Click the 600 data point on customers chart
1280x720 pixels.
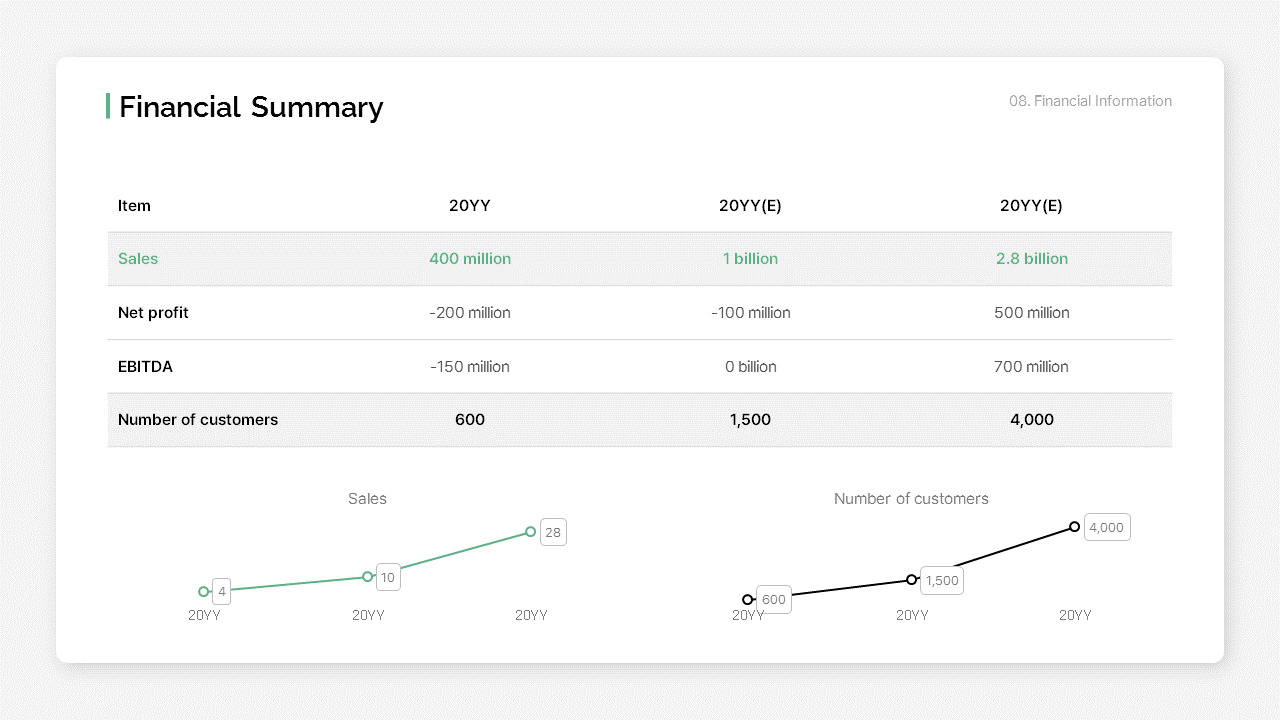(x=748, y=599)
